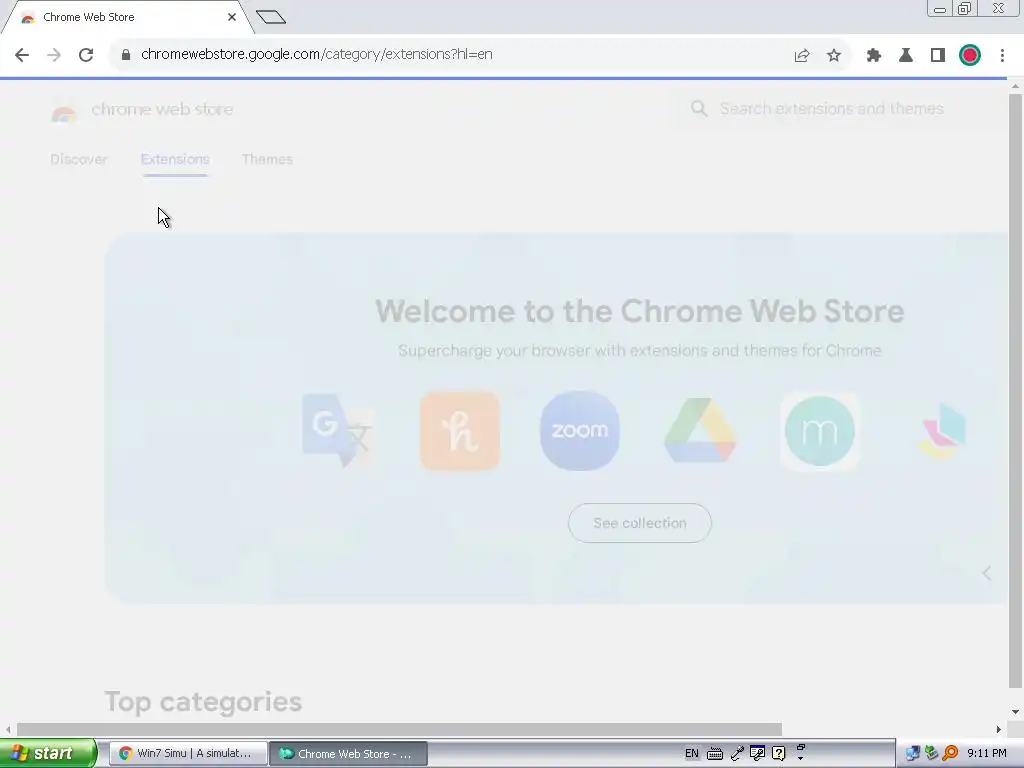Click the horizontal scroll left arrow
This screenshot has height=768, width=1024.
tap(8, 729)
